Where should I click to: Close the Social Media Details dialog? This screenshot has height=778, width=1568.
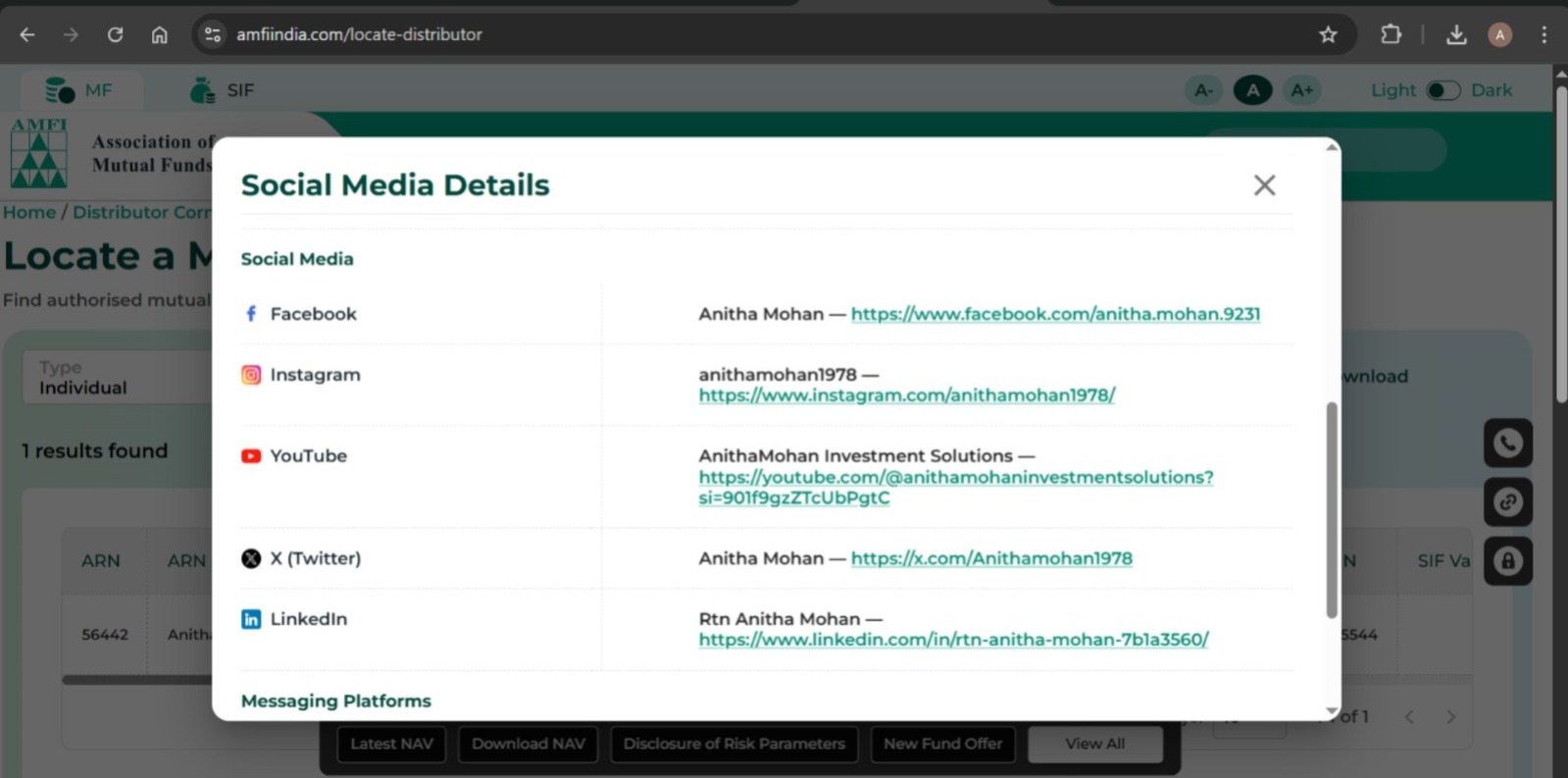1264,185
